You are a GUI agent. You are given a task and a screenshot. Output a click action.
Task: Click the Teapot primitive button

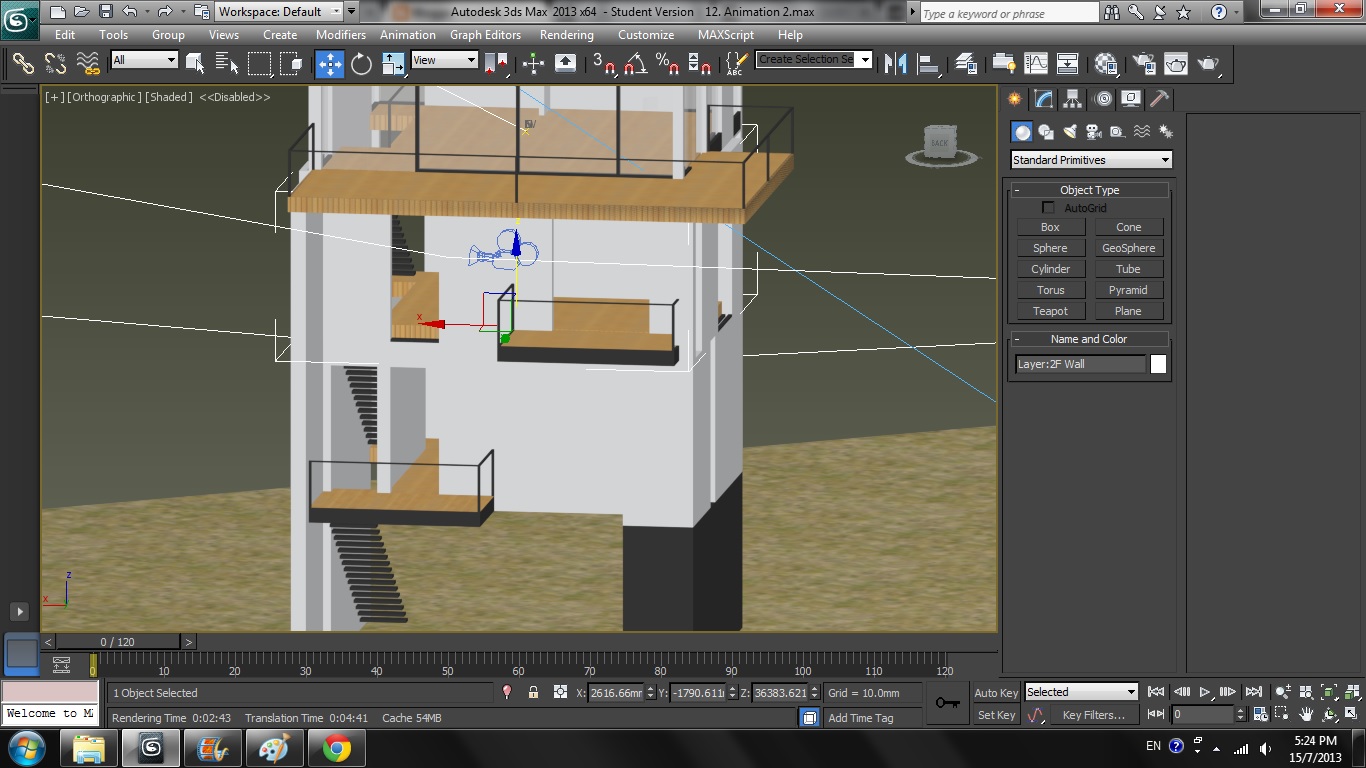1050,311
